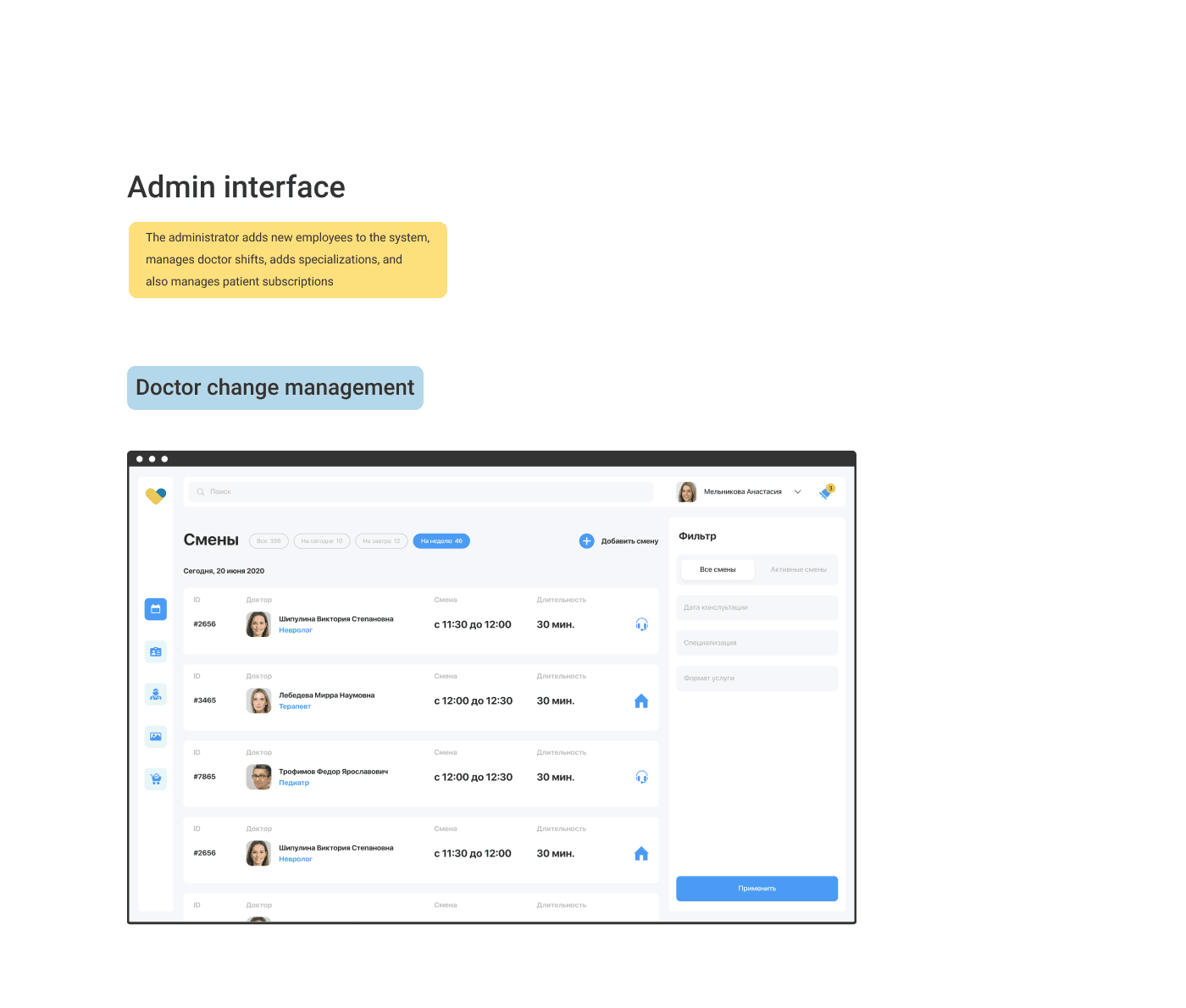
Task: Click the 'Добавить смену' button
Action: [x=619, y=541]
